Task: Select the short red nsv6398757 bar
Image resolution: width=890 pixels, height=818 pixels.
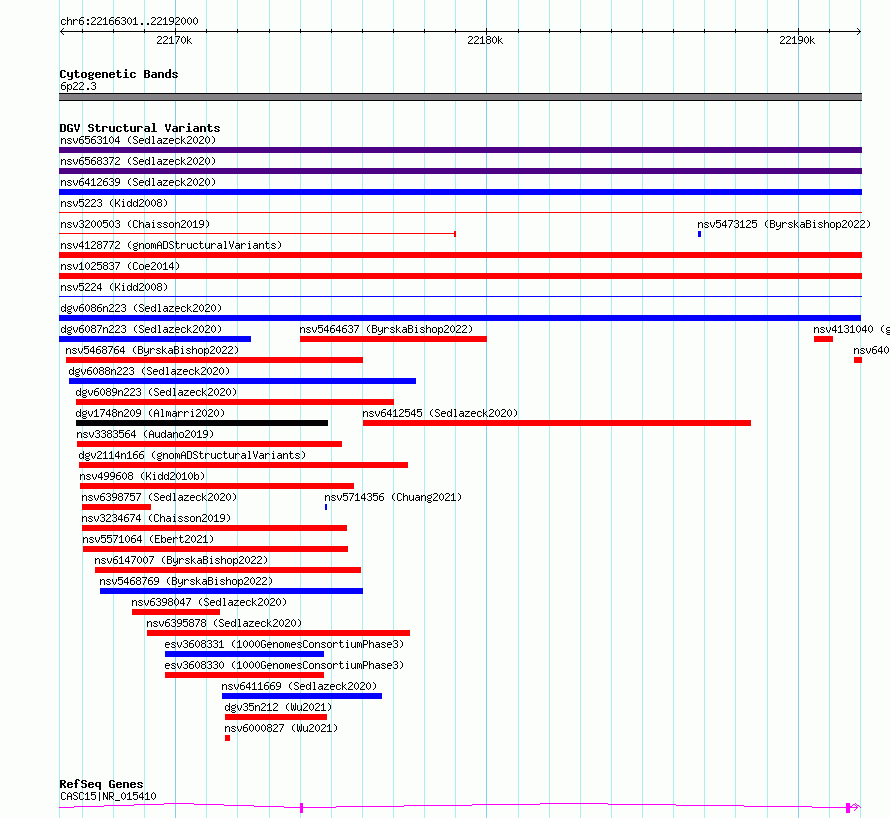Action: [x=116, y=507]
